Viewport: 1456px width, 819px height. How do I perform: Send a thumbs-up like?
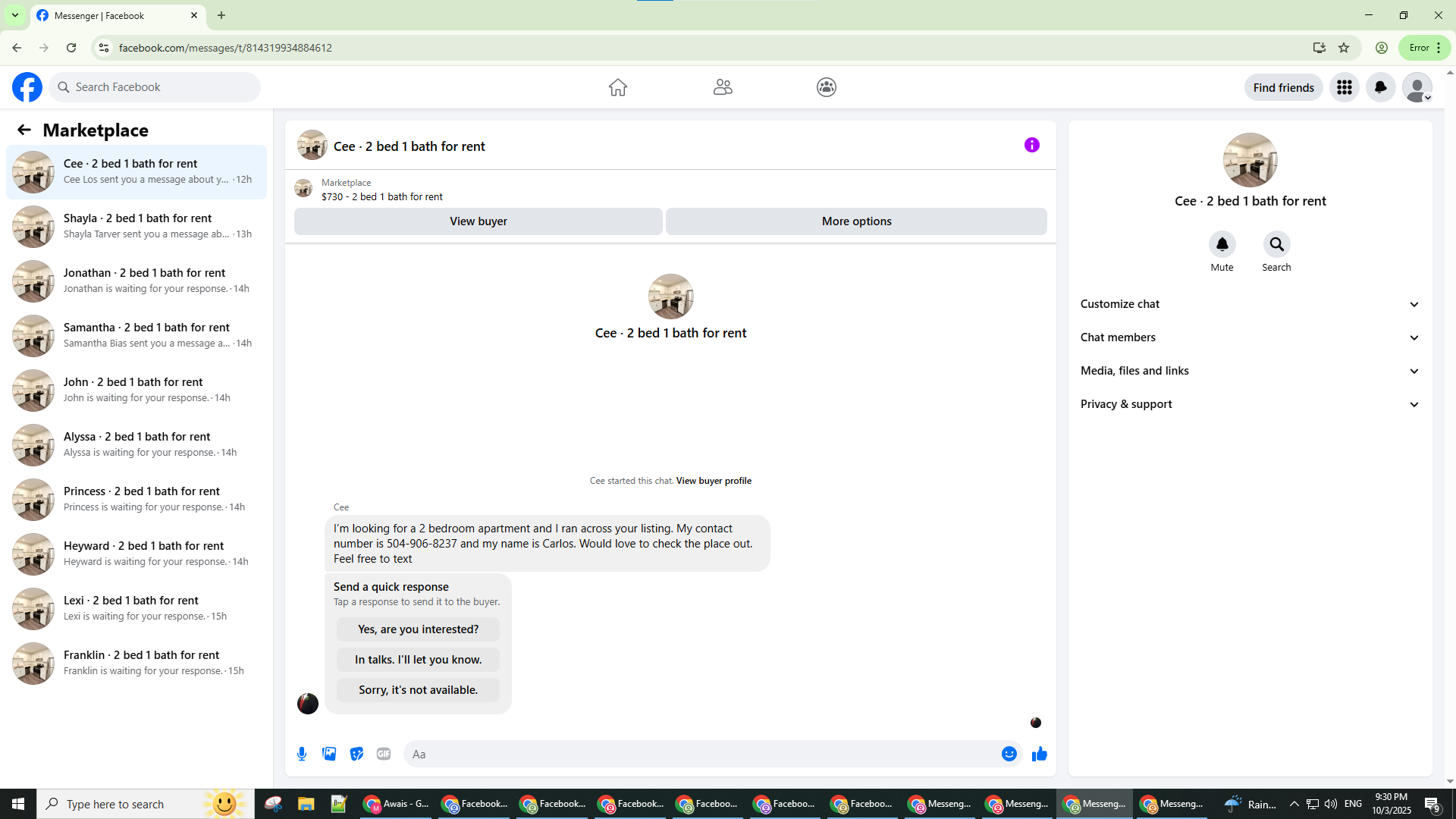click(x=1040, y=754)
